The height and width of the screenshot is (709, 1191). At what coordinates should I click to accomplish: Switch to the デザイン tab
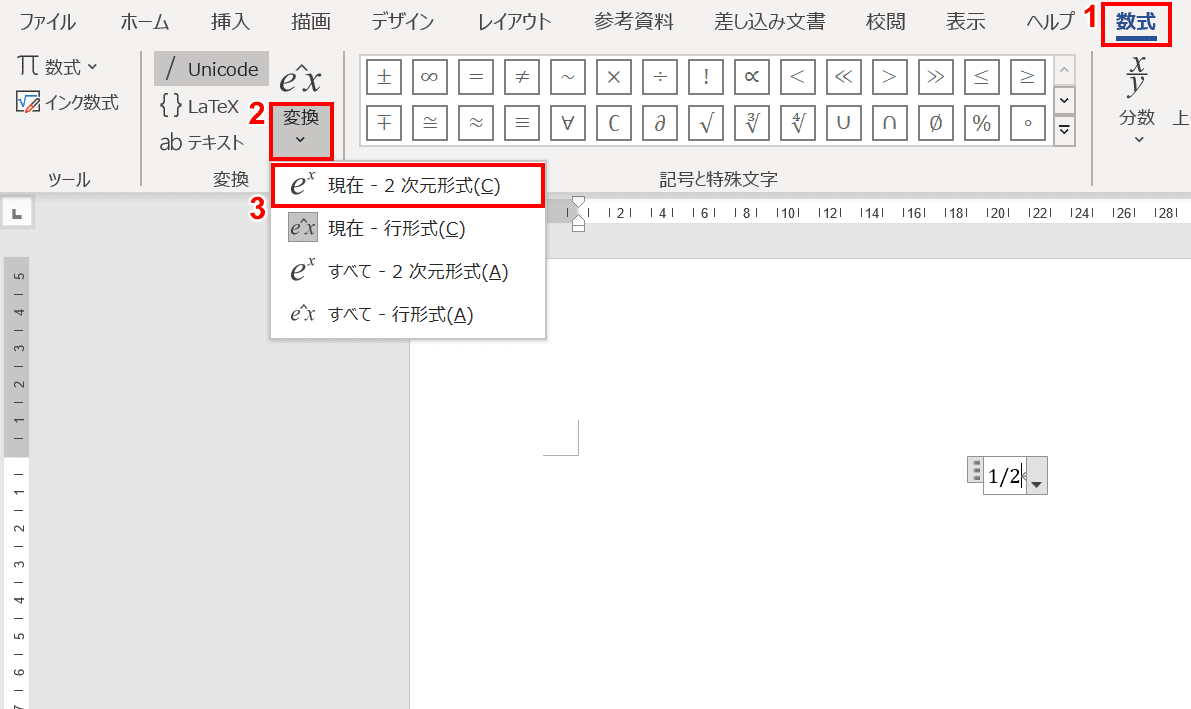click(403, 21)
